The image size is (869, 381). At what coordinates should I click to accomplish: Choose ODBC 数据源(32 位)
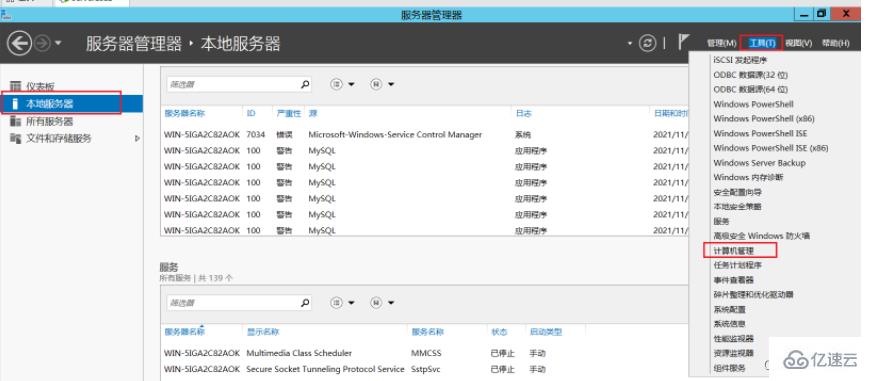point(750,74)
